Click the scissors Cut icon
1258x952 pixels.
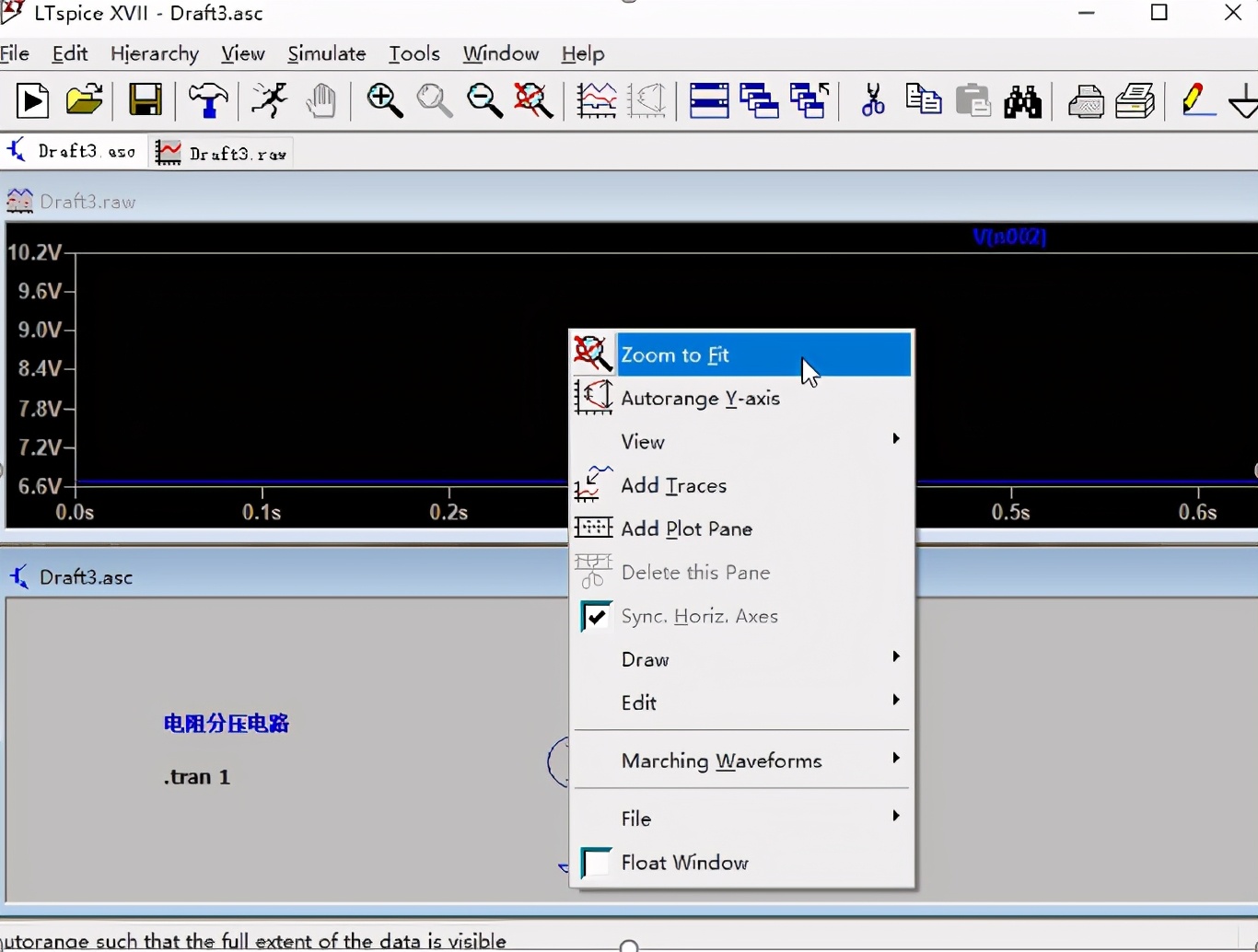[x=872, y=100]
